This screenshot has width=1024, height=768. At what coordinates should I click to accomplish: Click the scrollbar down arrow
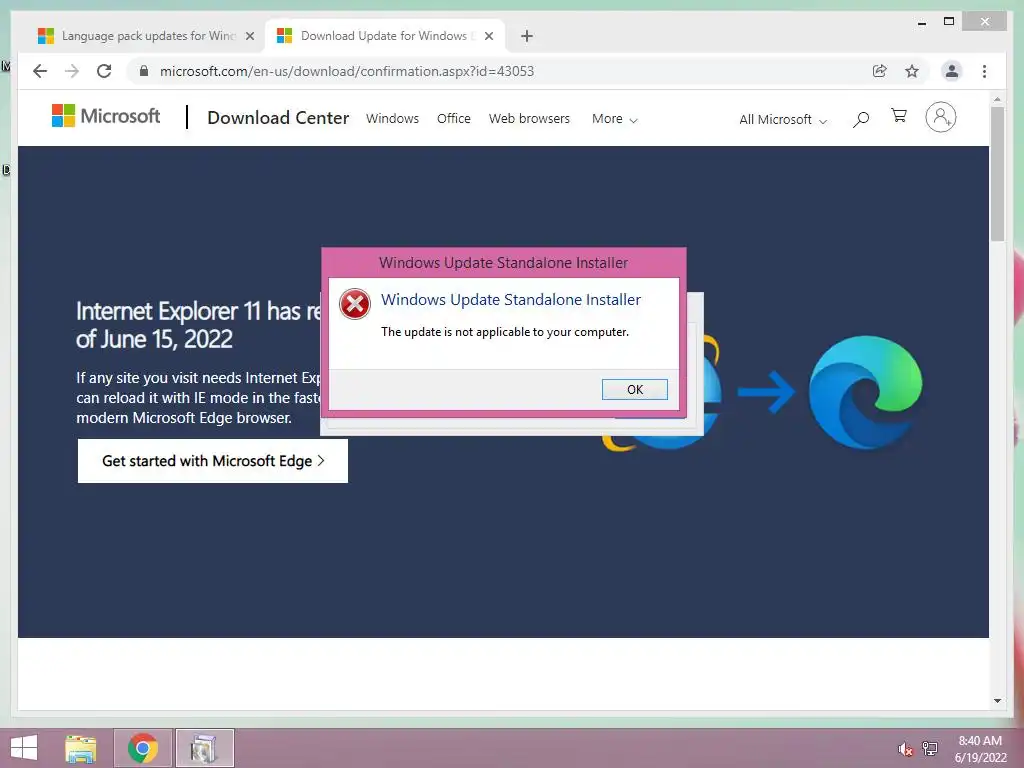(x=997, y=701)
